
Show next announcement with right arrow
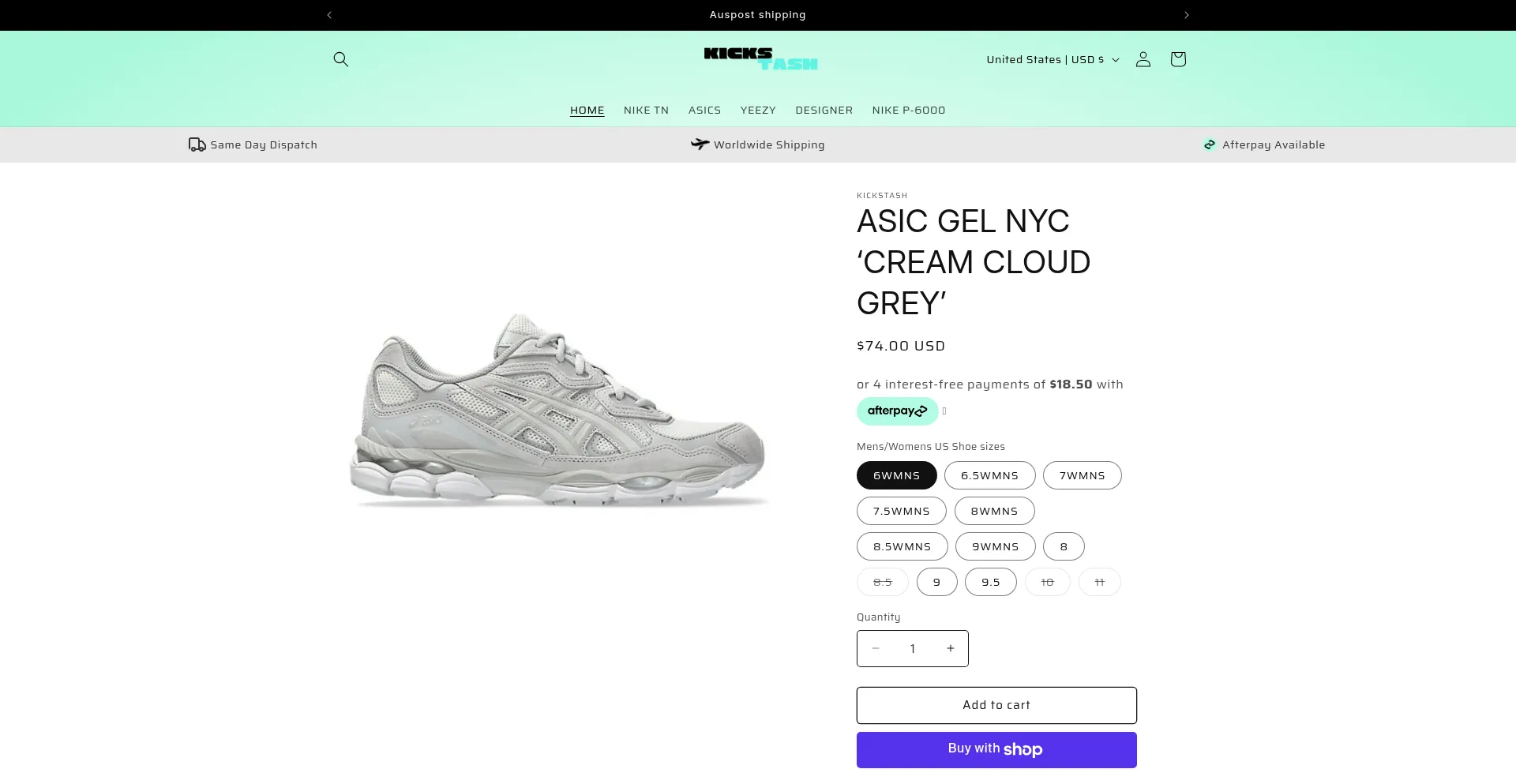click(1186, 15)
